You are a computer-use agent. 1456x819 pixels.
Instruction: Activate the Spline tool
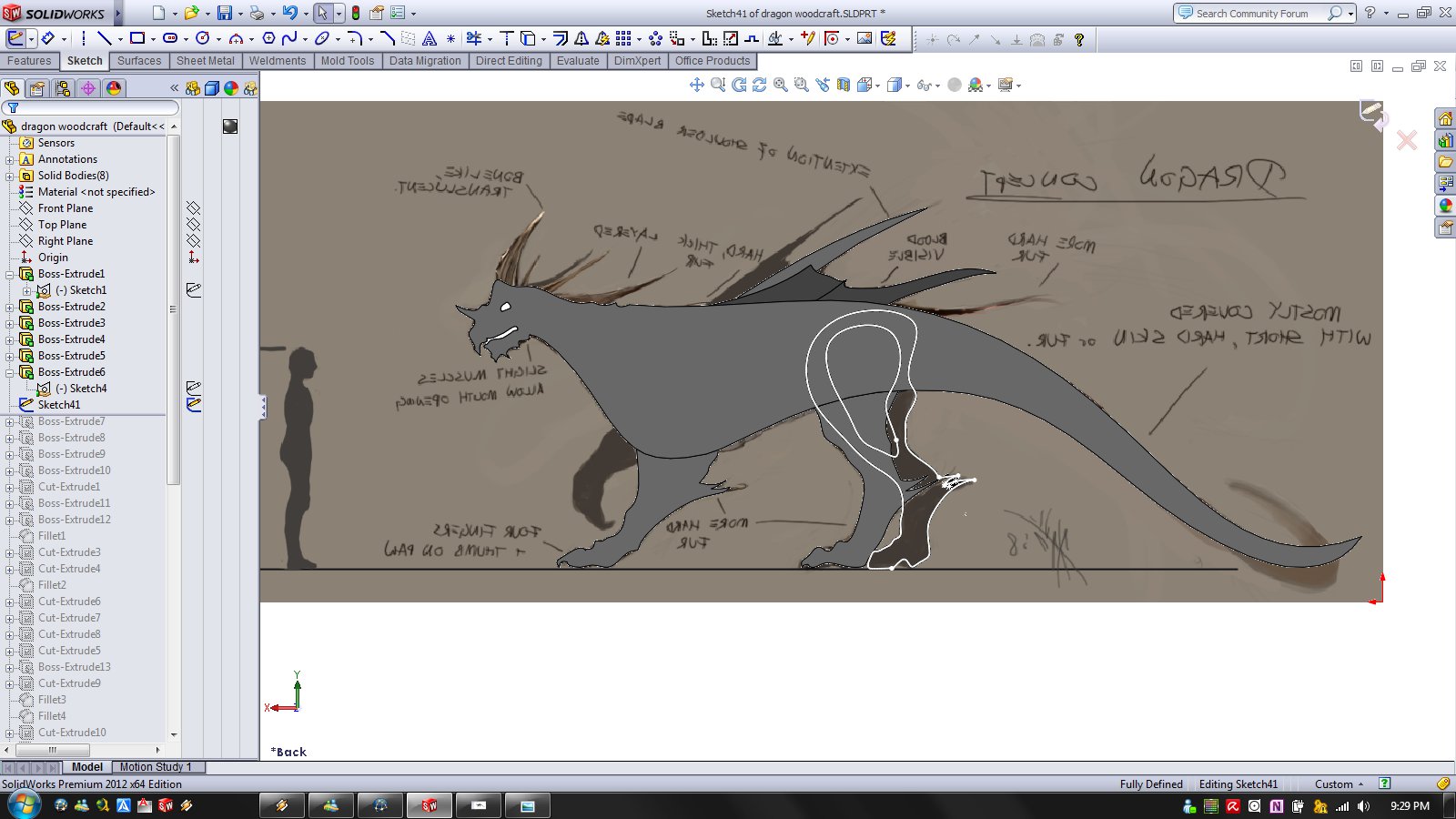point(289,38)
